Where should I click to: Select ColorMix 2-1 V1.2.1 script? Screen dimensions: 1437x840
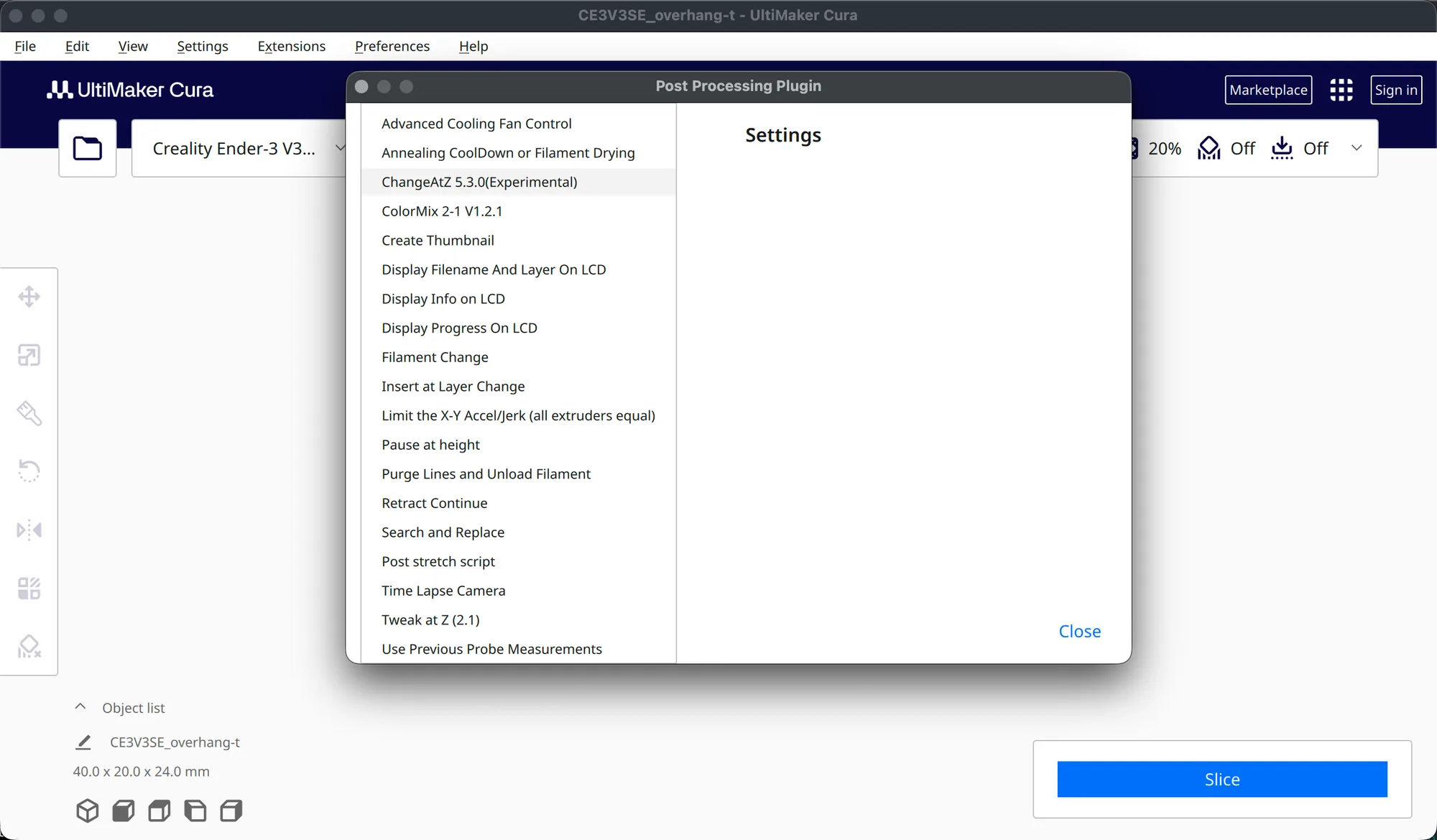point(518,211)
